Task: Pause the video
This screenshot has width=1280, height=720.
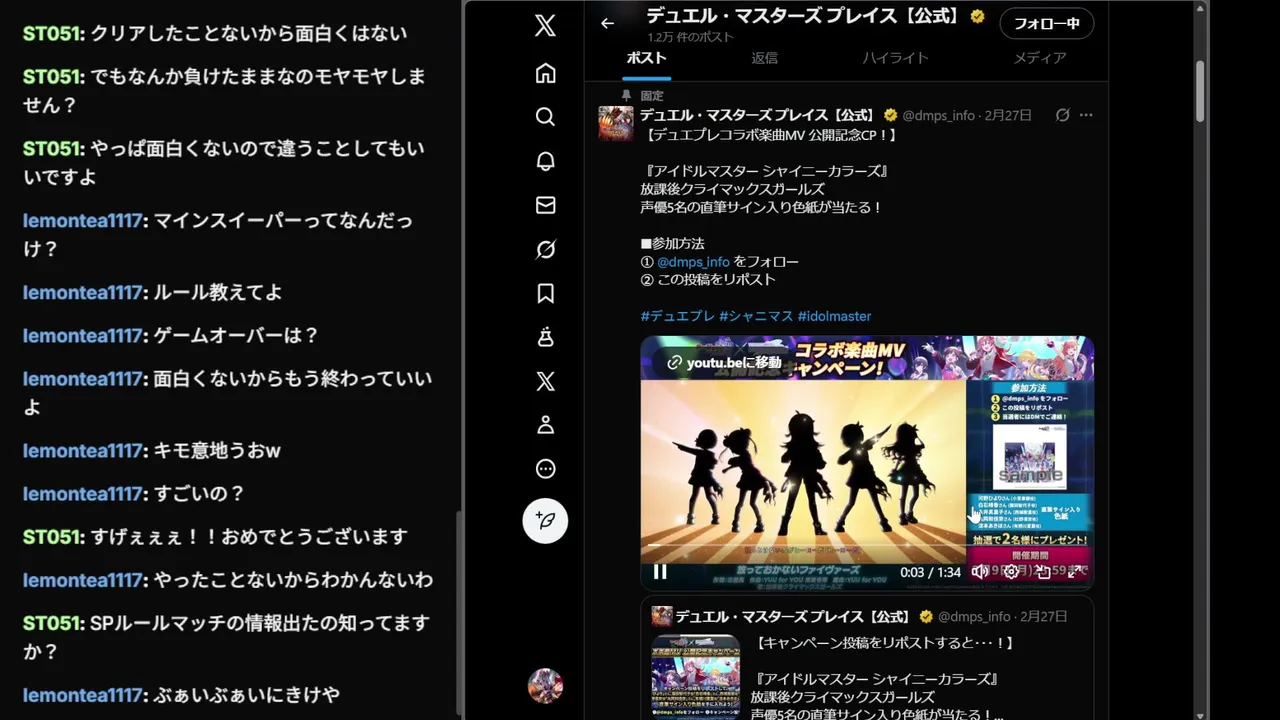Action: pos(660,572)
